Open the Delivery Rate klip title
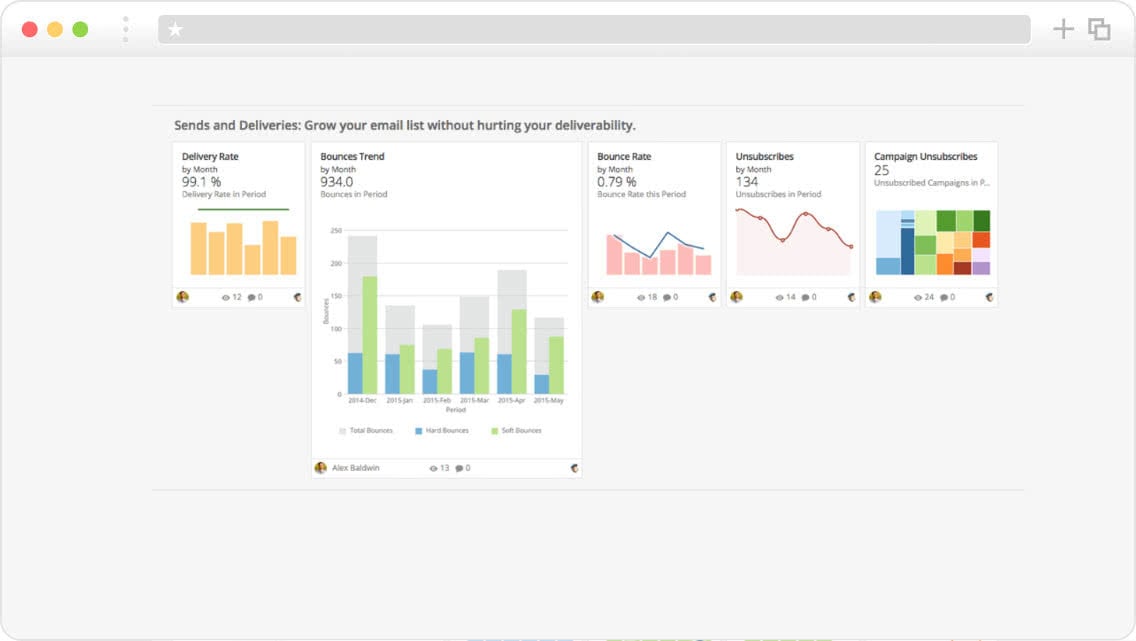 tap(210, 156)
